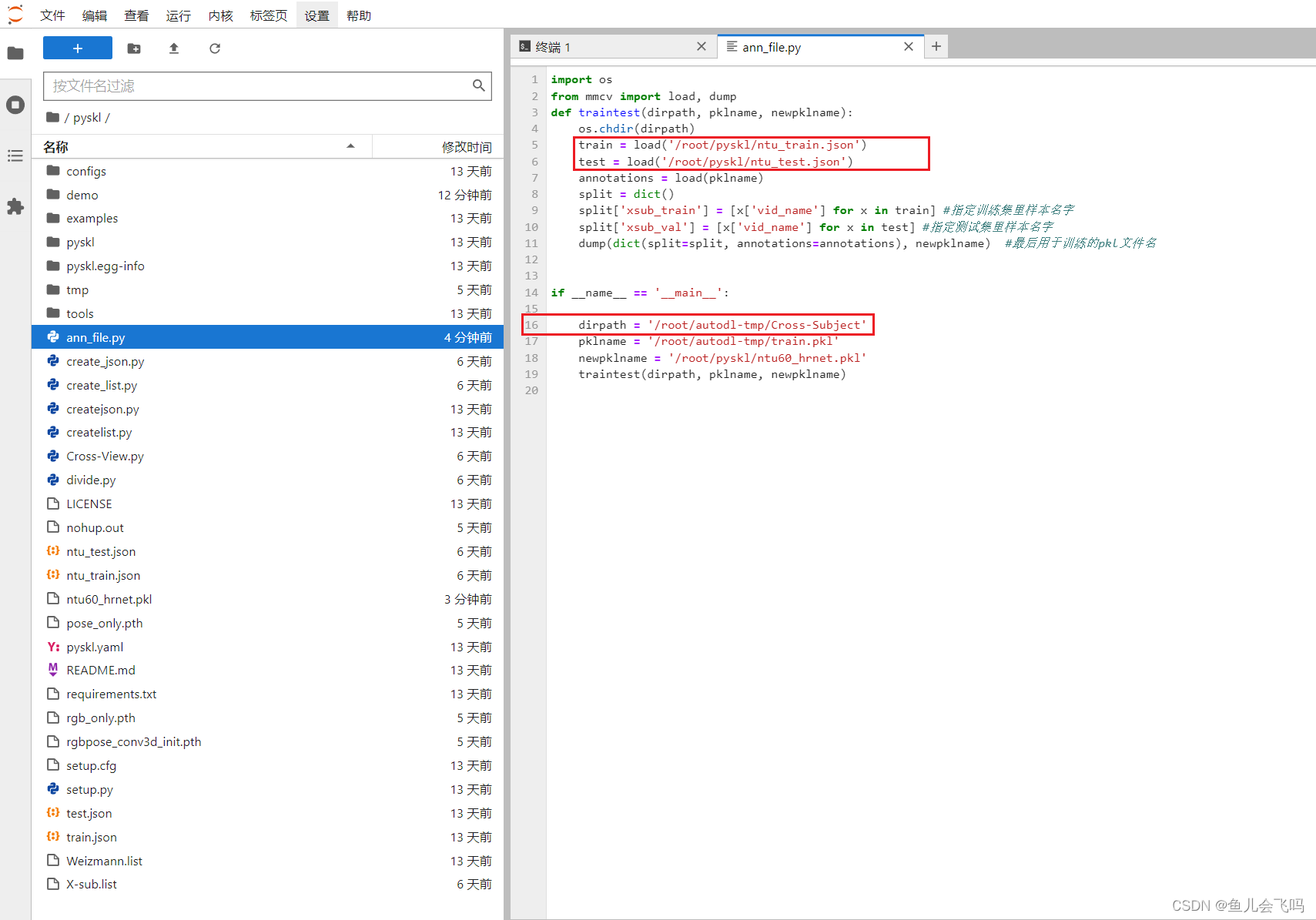Upload files using the upload icon
Viewport: 1316px width, 920px height.
coord(173,48)
